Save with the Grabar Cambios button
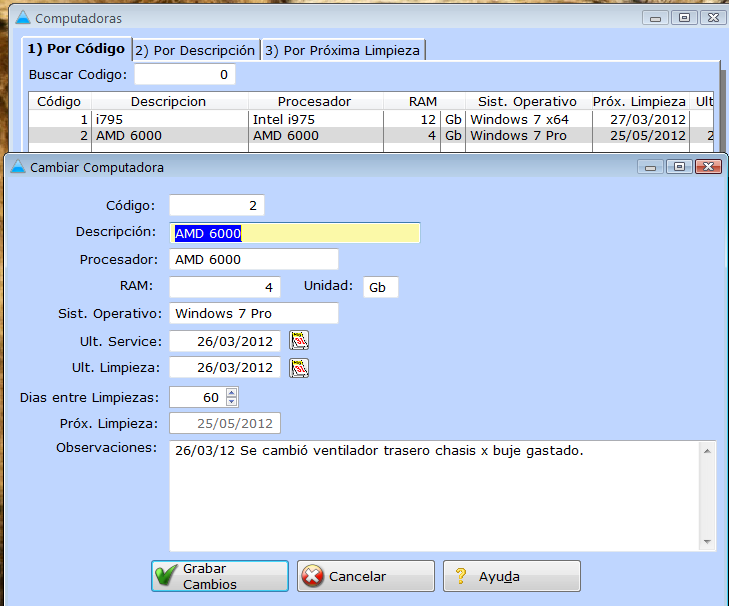Viewport: 729px width, 606px height. tap(220, 576)
